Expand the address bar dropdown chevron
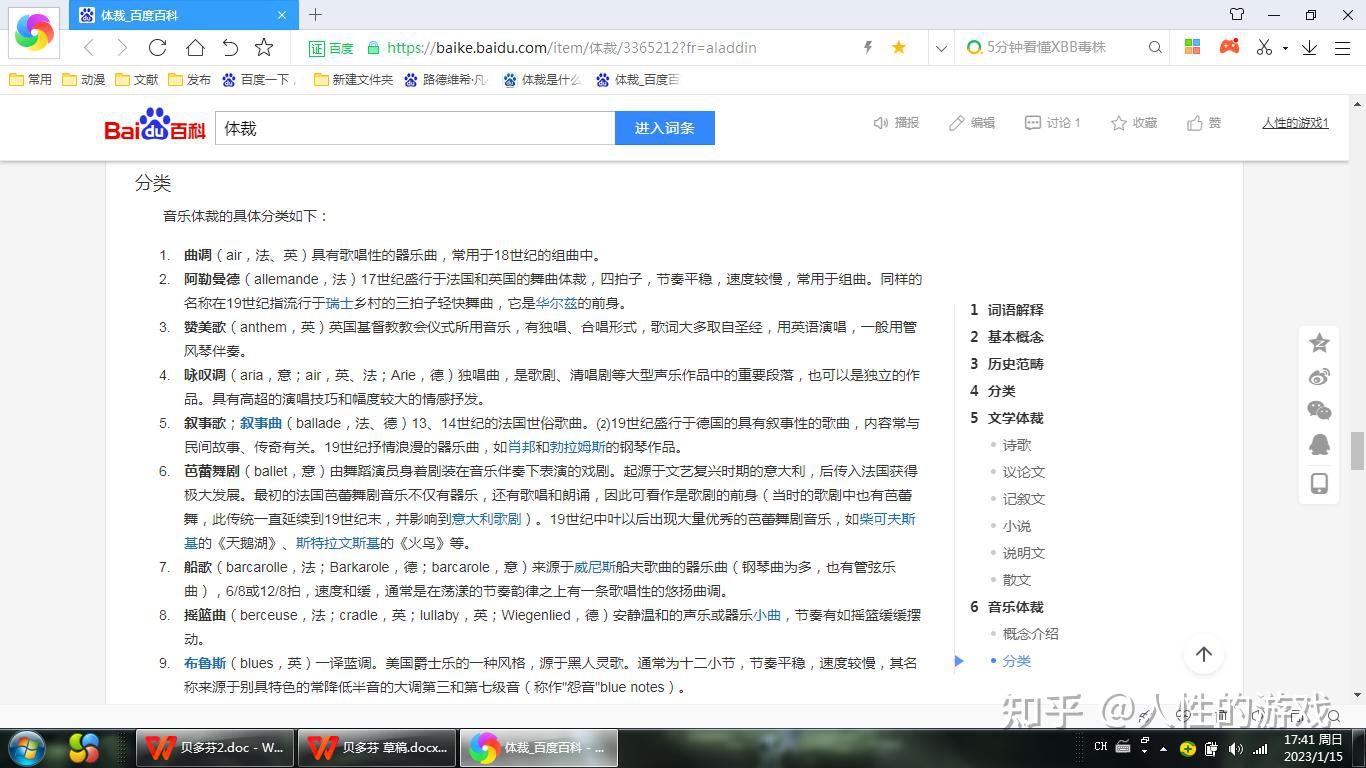This screenshot has height=768, width=1366. pyautogui.click(x=940, y=47)
